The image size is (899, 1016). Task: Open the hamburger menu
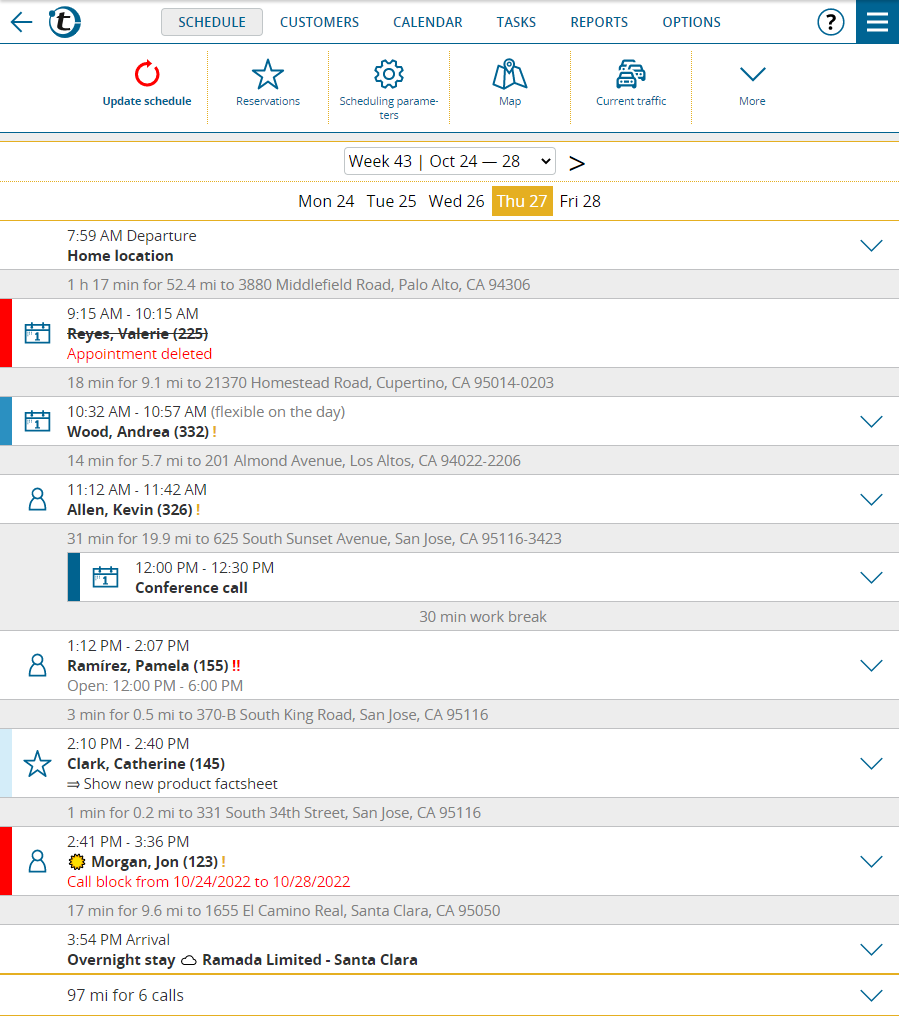877,22
